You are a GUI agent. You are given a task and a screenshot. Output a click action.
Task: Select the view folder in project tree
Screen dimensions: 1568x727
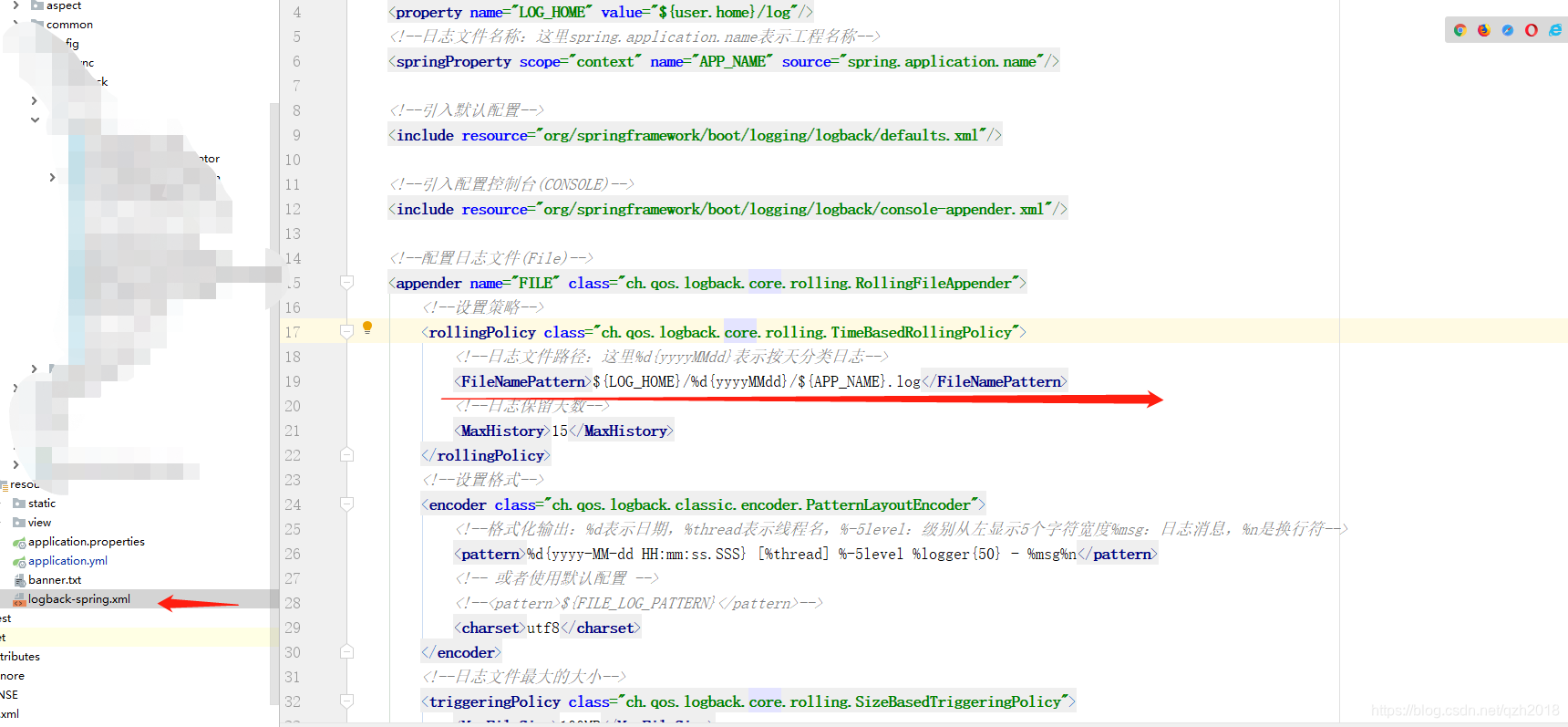(x=39, y=523)
